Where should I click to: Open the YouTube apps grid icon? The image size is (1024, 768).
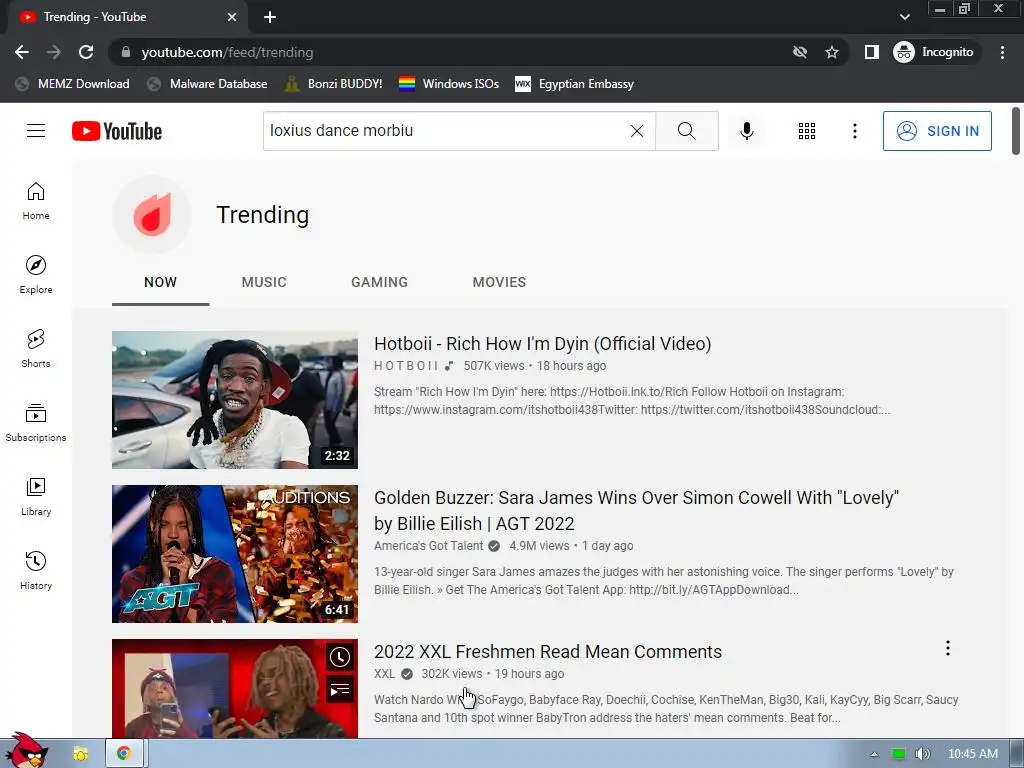click(x=807, y=131)
